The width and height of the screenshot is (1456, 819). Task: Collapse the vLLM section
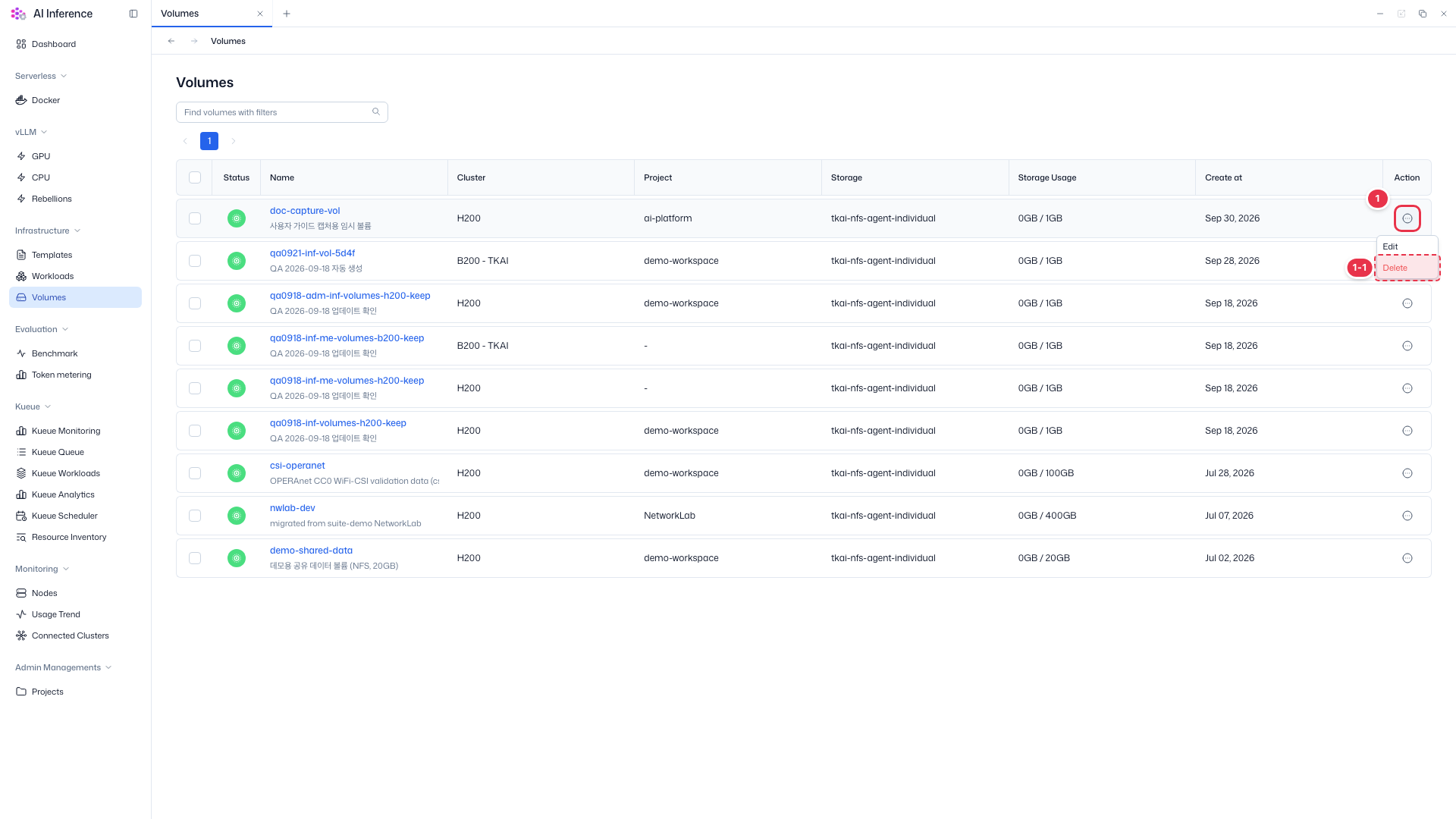pos(31,132)
